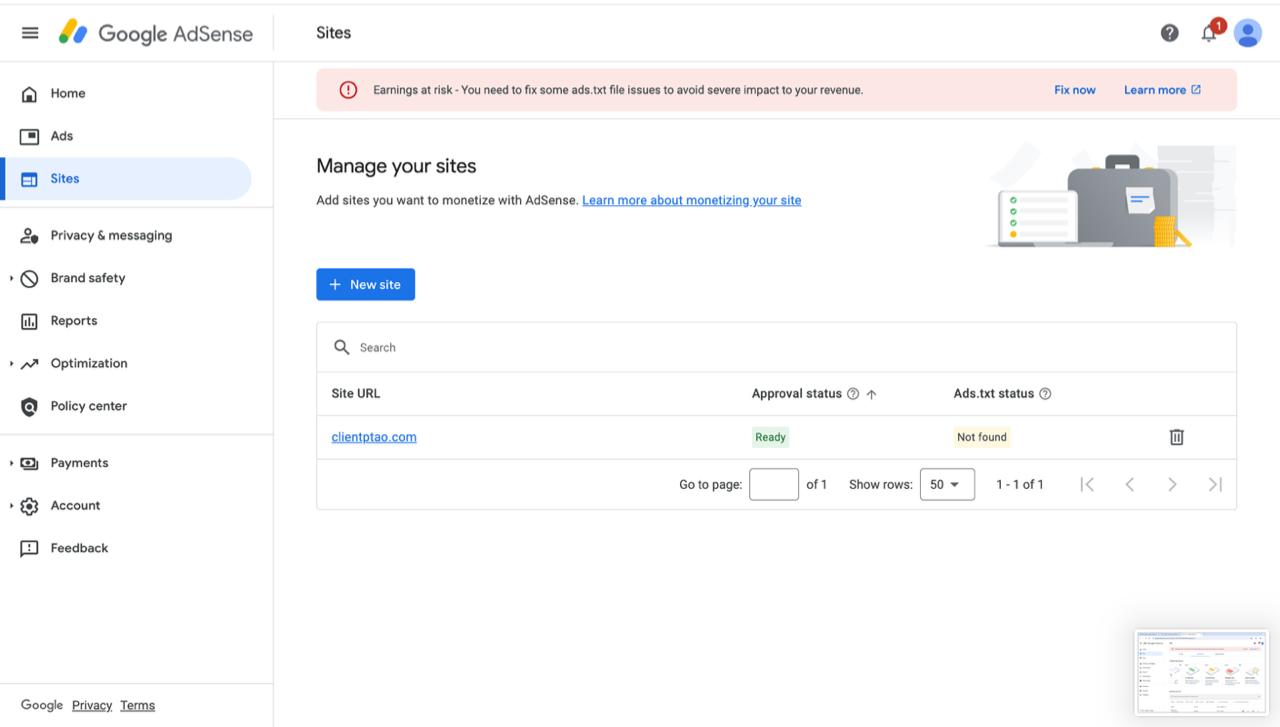Sort by Approval status arrow
The height and width of the screenshot is (727, 1280).
[x=871, y=394]
